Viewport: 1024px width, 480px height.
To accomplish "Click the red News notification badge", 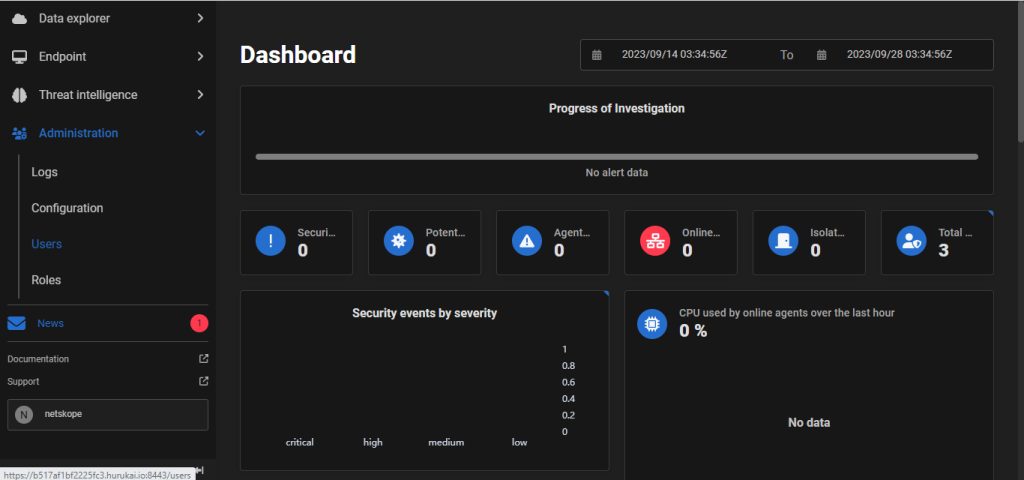I will tap(199, 323).
